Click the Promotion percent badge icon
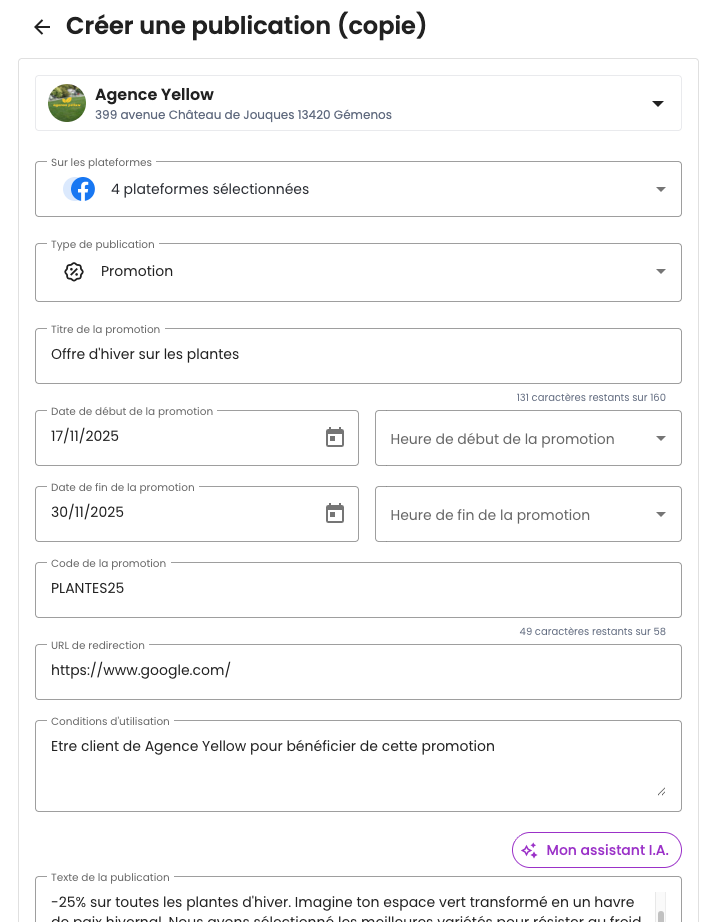 coord(74,271)
